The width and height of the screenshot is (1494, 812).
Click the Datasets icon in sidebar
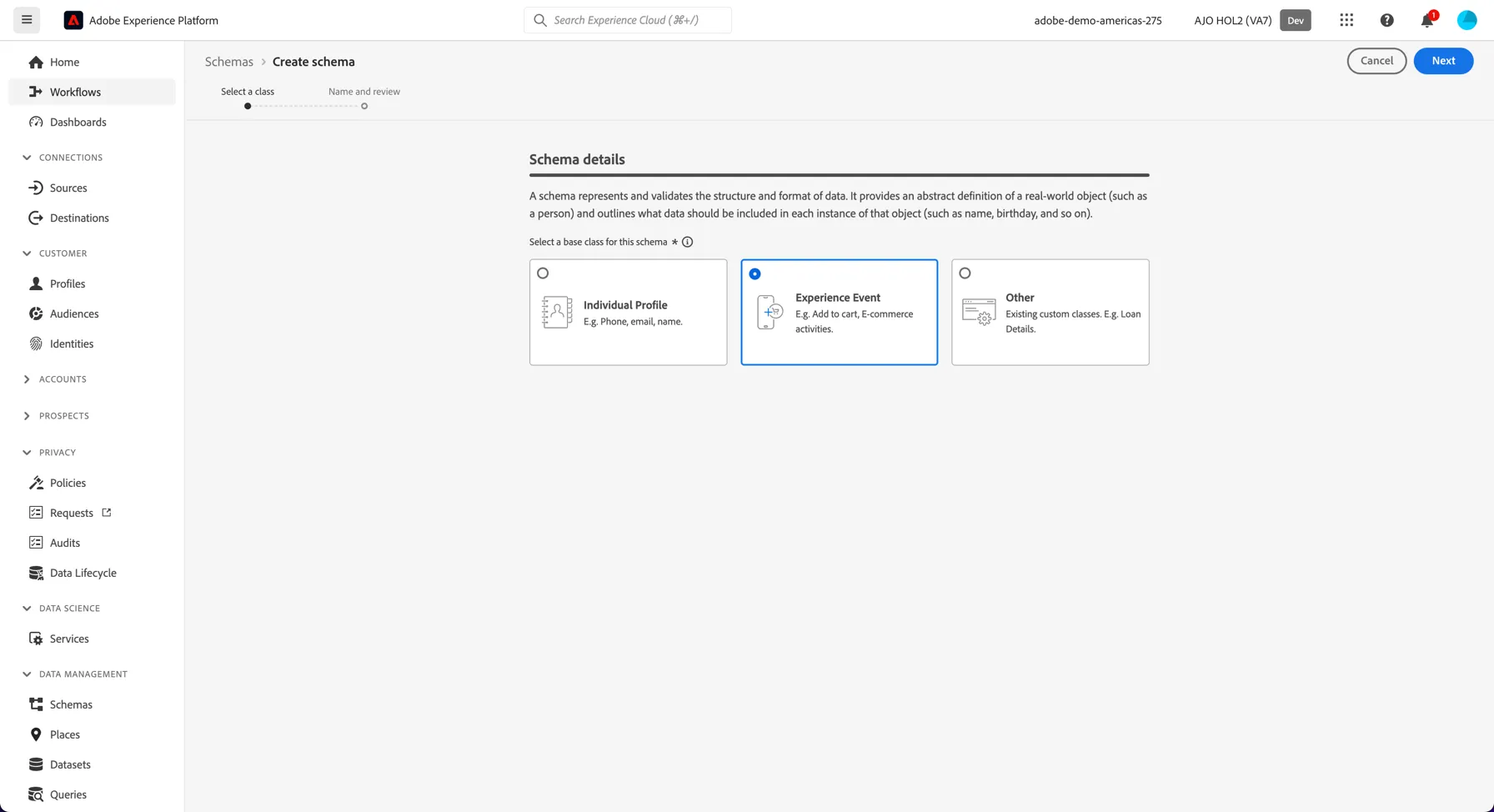pyautogui.click(x=36, y=764)
